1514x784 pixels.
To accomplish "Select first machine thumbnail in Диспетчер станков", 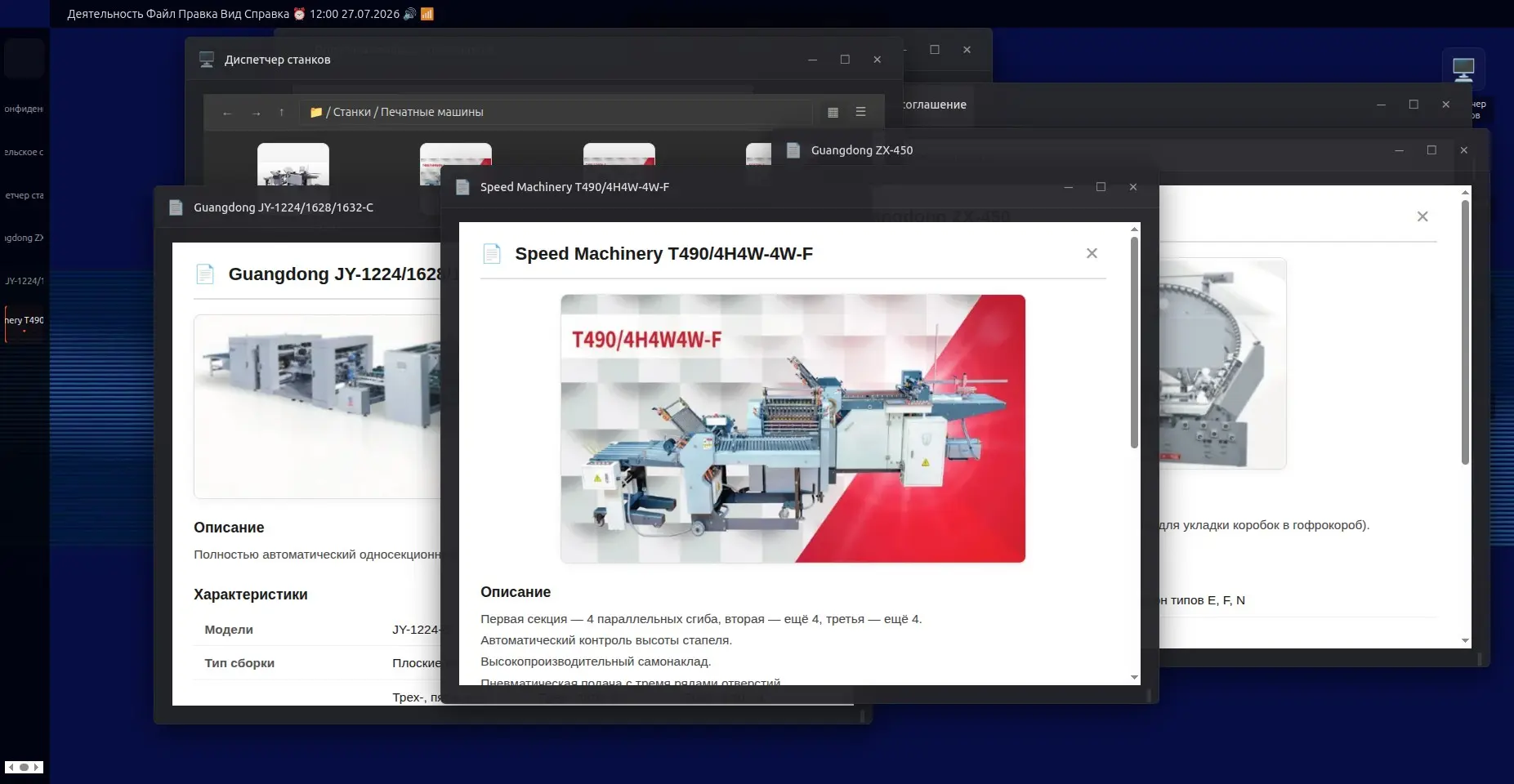I will 293,164.
